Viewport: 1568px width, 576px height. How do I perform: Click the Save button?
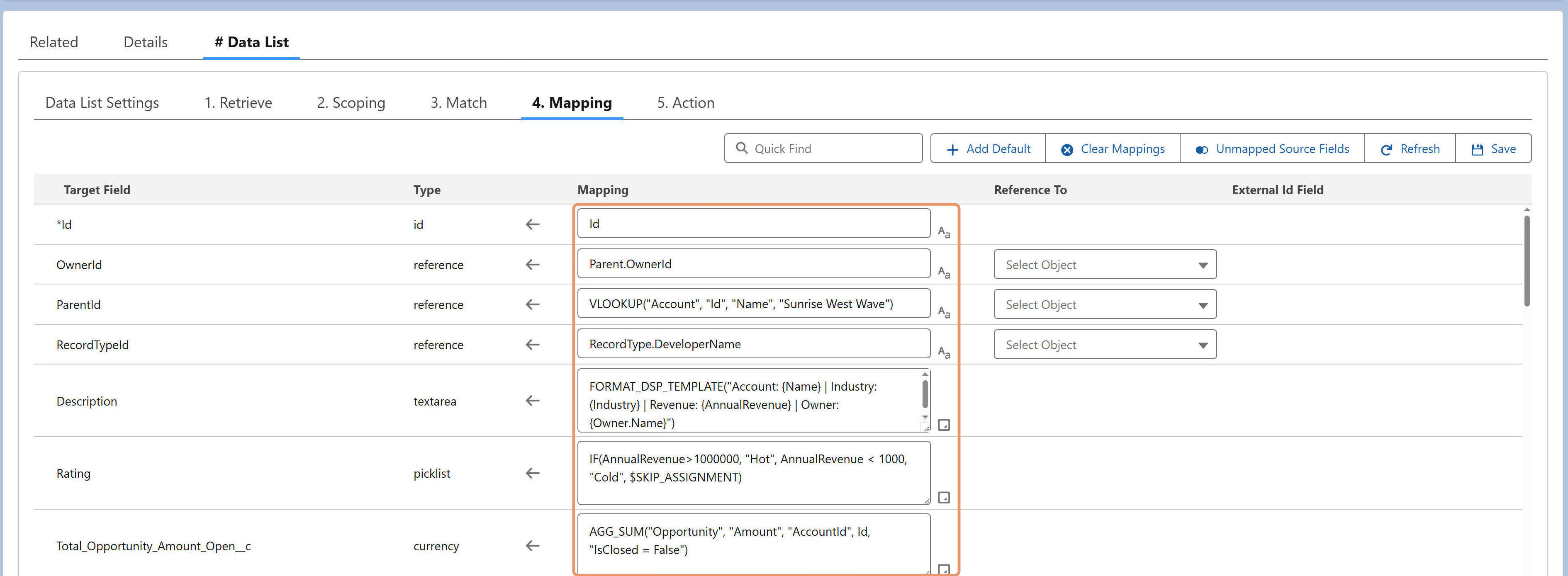click(x=1493, y=149)
